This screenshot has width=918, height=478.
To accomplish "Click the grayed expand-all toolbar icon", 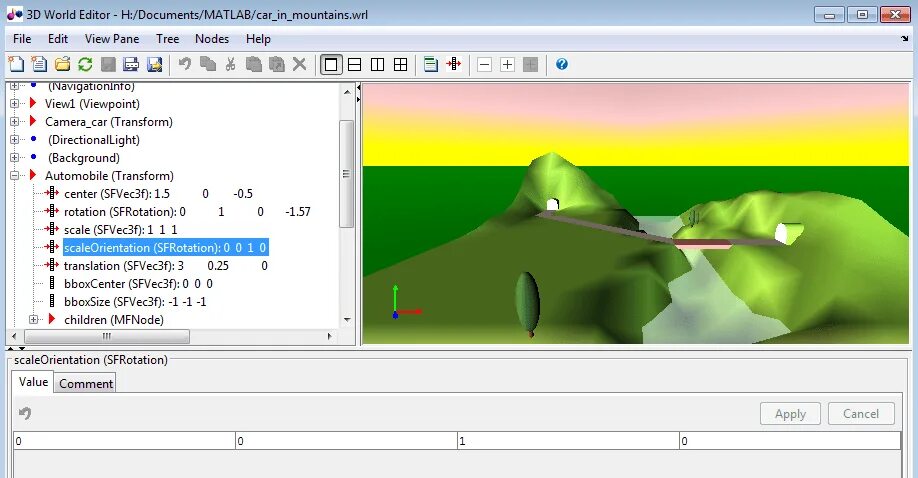I will pyautogui.click(x=530, y=64).
